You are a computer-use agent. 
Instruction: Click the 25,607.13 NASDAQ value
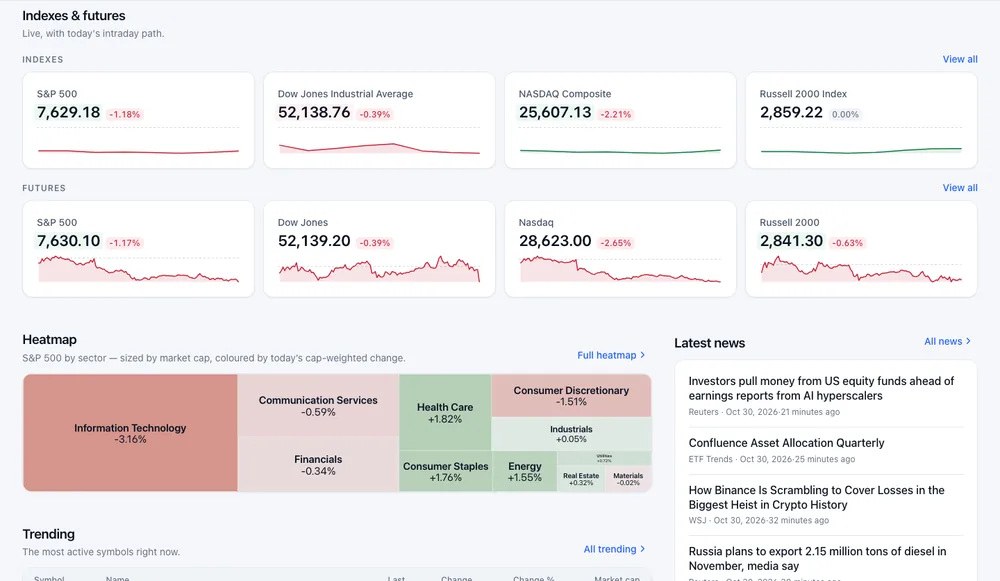tap(555, 112)
